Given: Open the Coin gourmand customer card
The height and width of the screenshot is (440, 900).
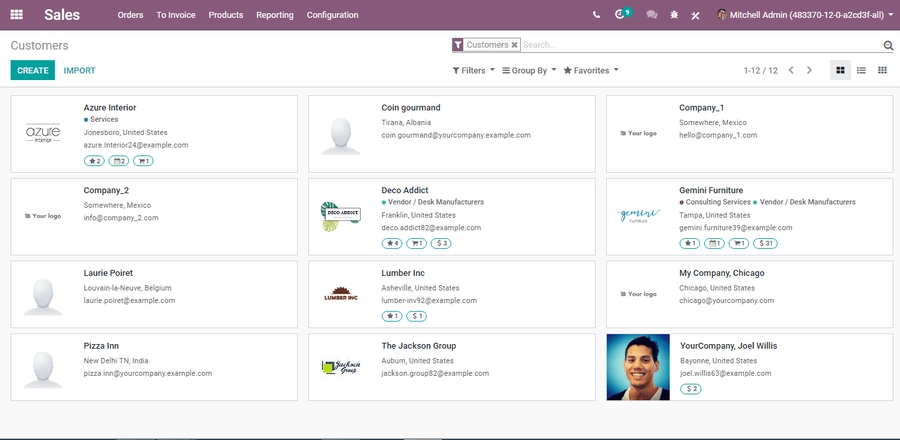Looking at the screenshot, I should pos(452,134).
